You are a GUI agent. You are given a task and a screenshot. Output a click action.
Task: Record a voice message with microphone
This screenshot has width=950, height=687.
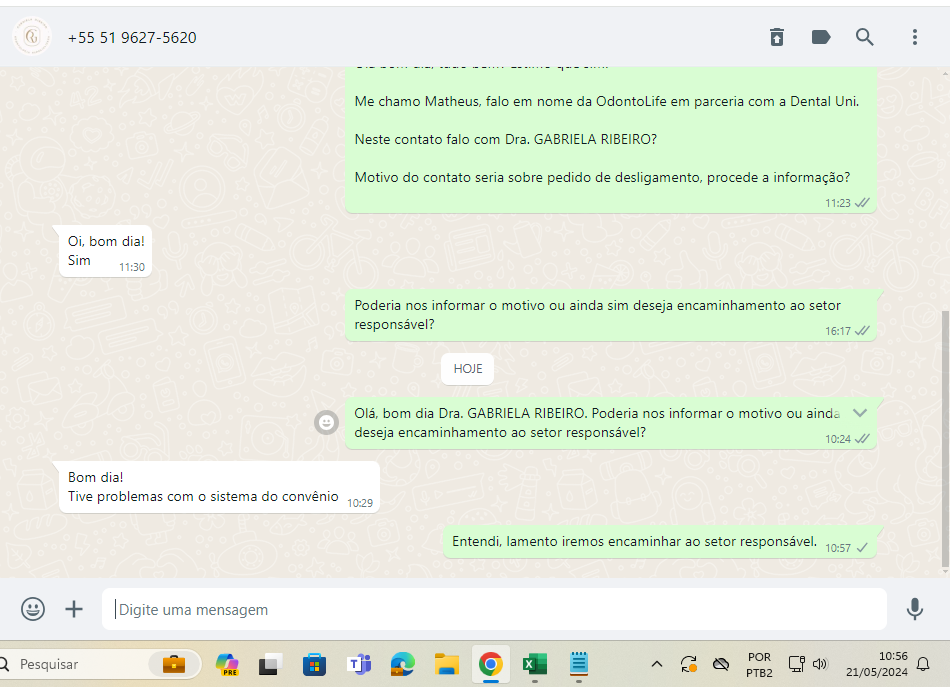(x=915, y=609)
